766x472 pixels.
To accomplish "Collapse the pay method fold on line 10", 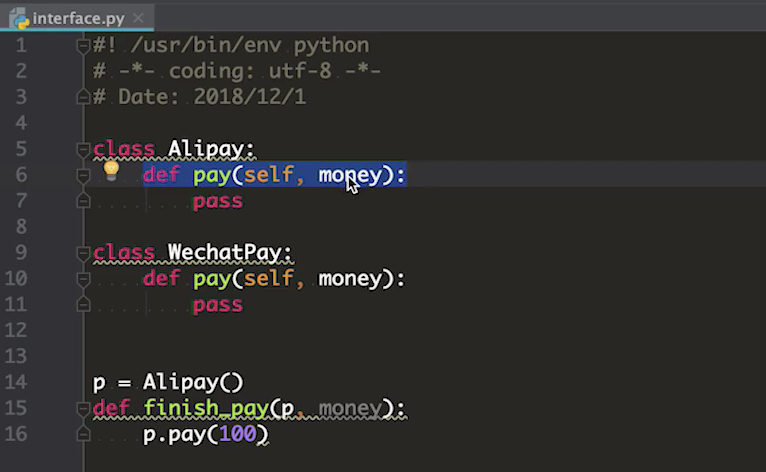I will click(x=83, y=279).
